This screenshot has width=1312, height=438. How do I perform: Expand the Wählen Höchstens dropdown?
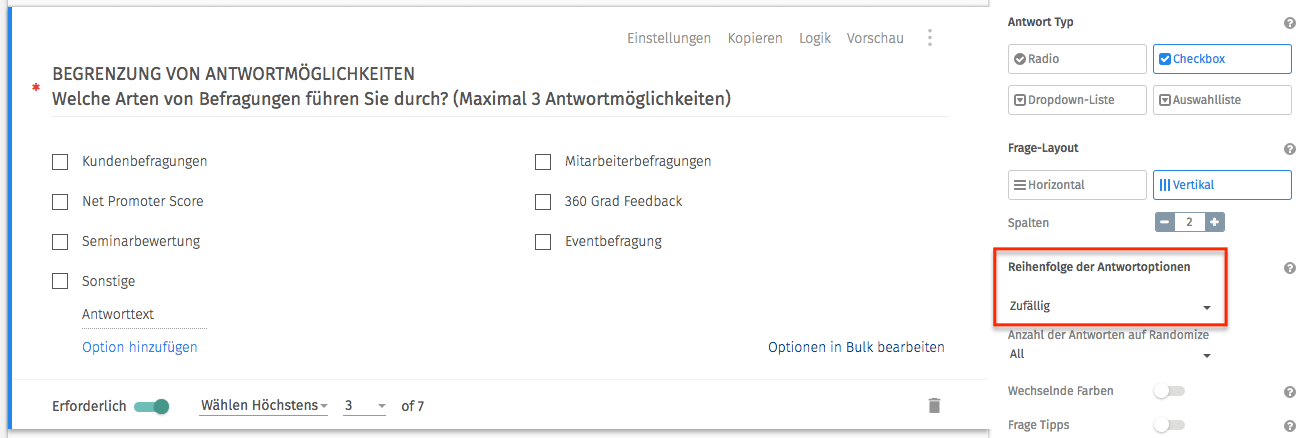click(x=264, y=406)
